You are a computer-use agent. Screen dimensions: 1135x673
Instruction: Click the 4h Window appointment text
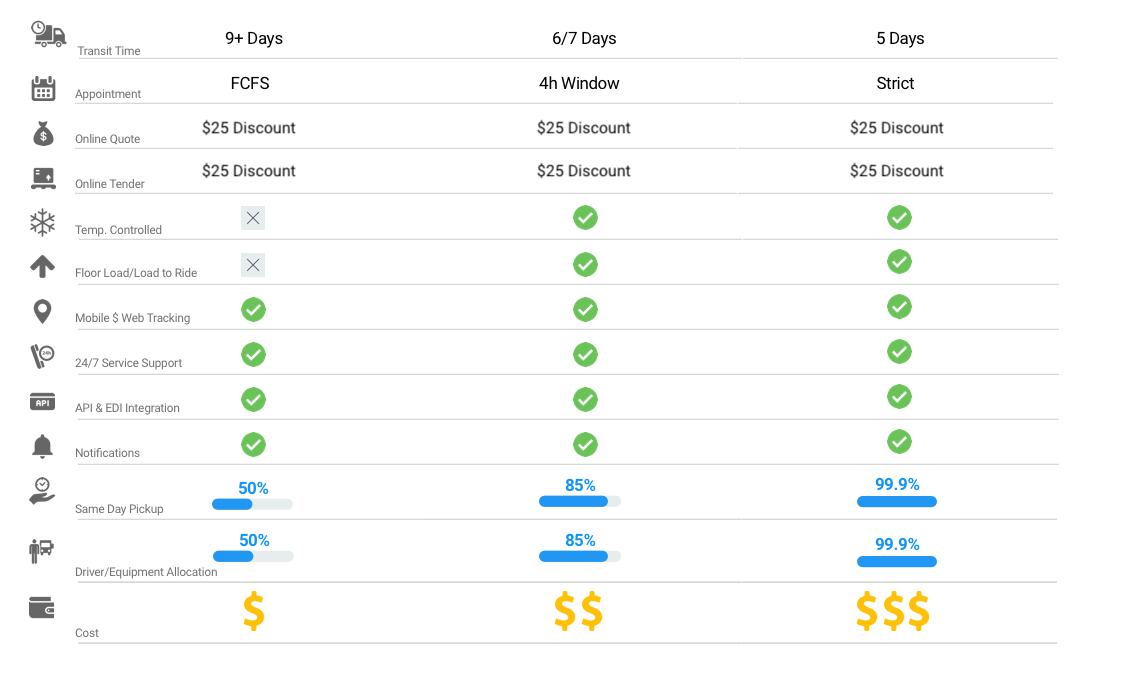click(x=579, y=83)
